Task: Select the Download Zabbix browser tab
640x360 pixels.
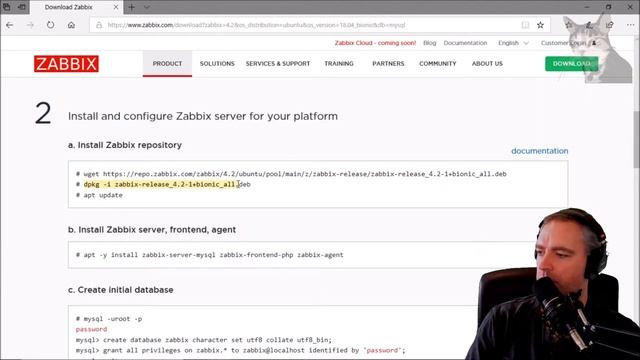Action: coord(76,7)
